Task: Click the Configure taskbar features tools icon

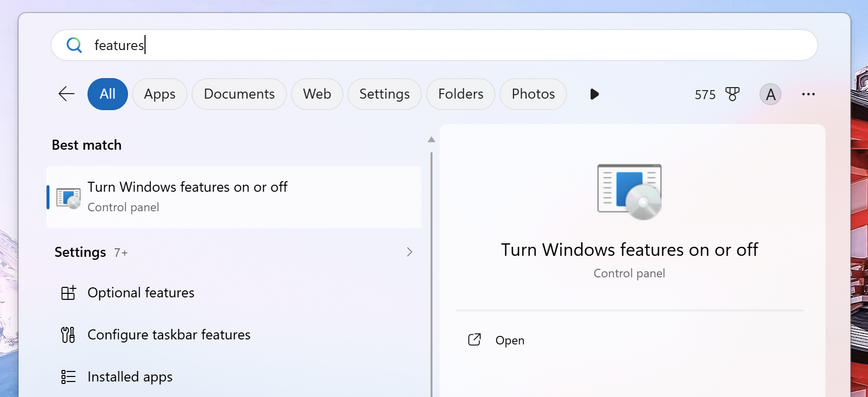Action: [x=68, y=335]
